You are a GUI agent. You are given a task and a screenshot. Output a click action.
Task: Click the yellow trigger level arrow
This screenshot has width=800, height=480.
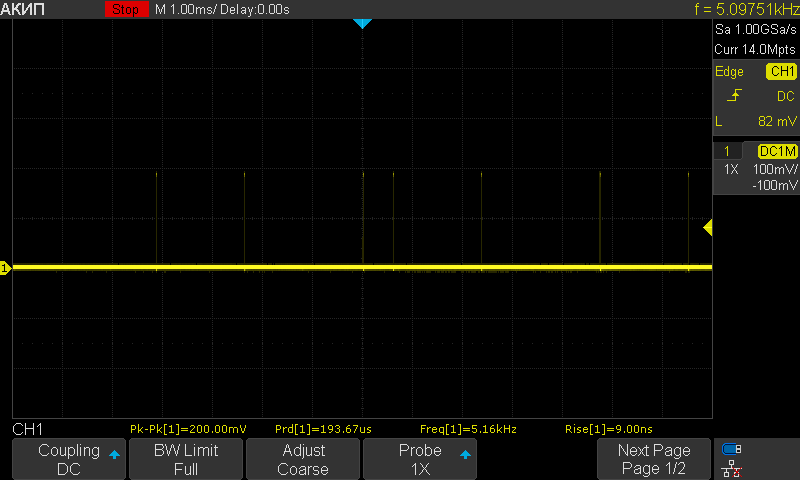pos(708,228)
